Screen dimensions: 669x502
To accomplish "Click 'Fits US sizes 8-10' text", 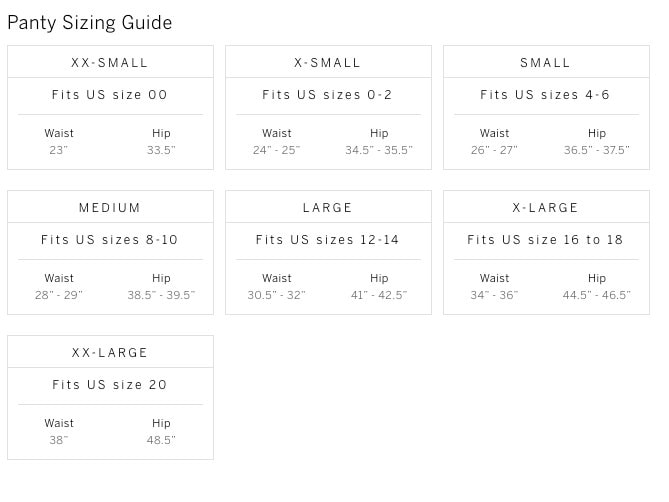I will pyautogui.click(x=110, y=240).
